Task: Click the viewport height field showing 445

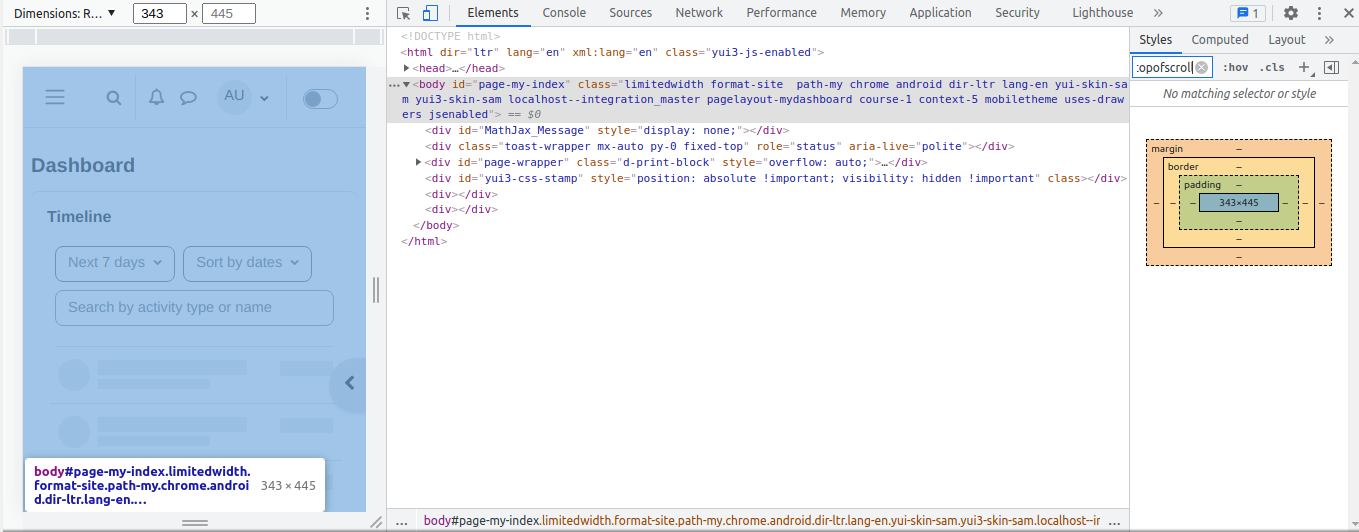Action: 228,13
